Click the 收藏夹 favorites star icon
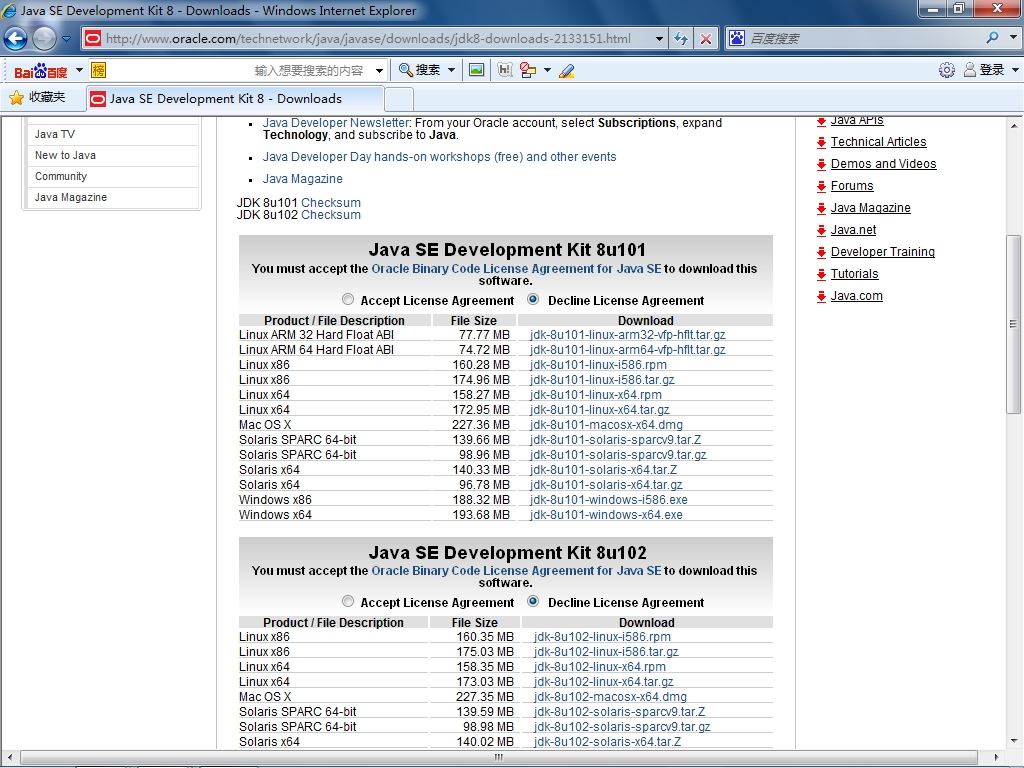The width and height of the screenshot is (1024, 768). tap(16, 98)
